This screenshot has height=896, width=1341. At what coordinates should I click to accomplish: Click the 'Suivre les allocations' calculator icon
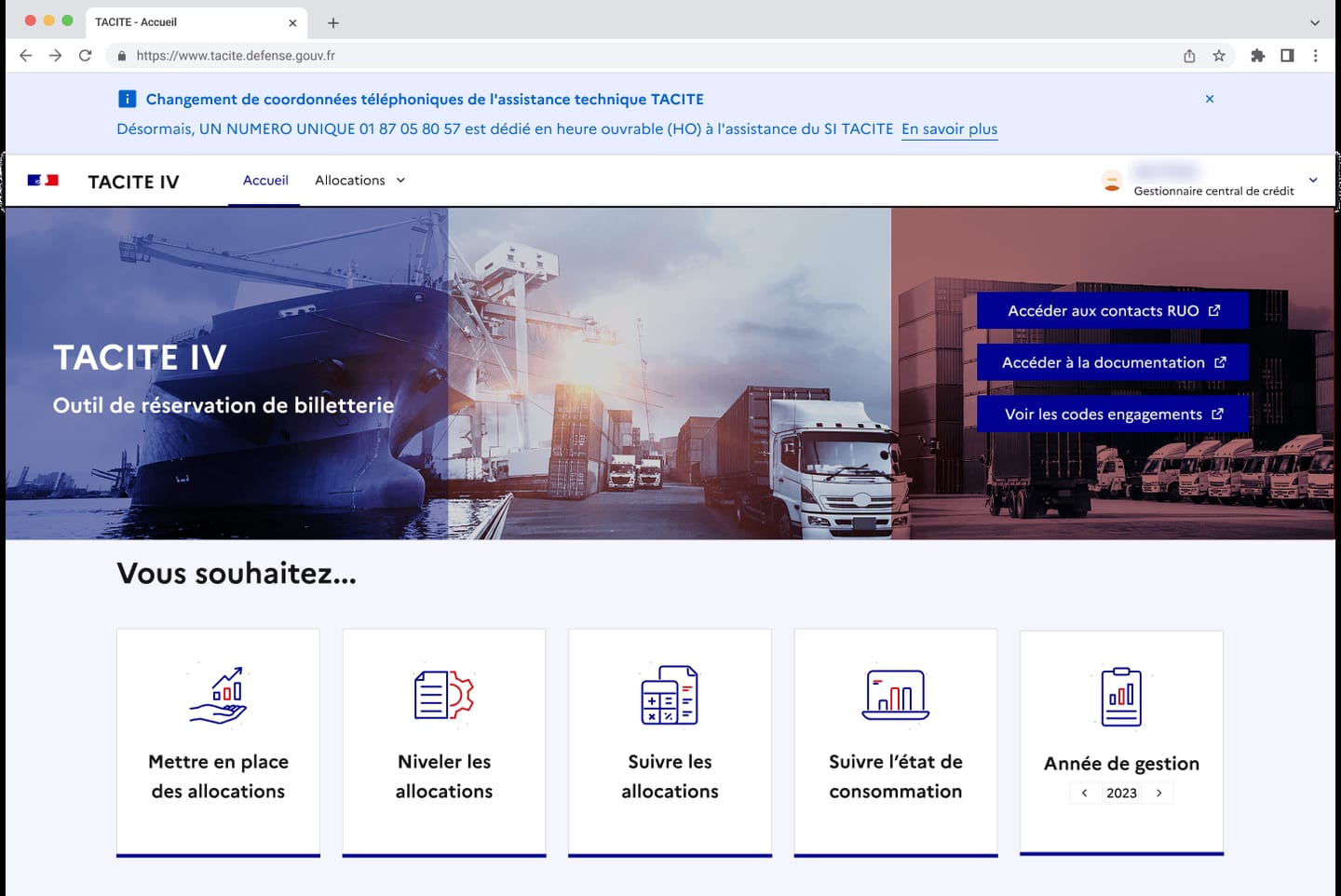coord(670,695)
